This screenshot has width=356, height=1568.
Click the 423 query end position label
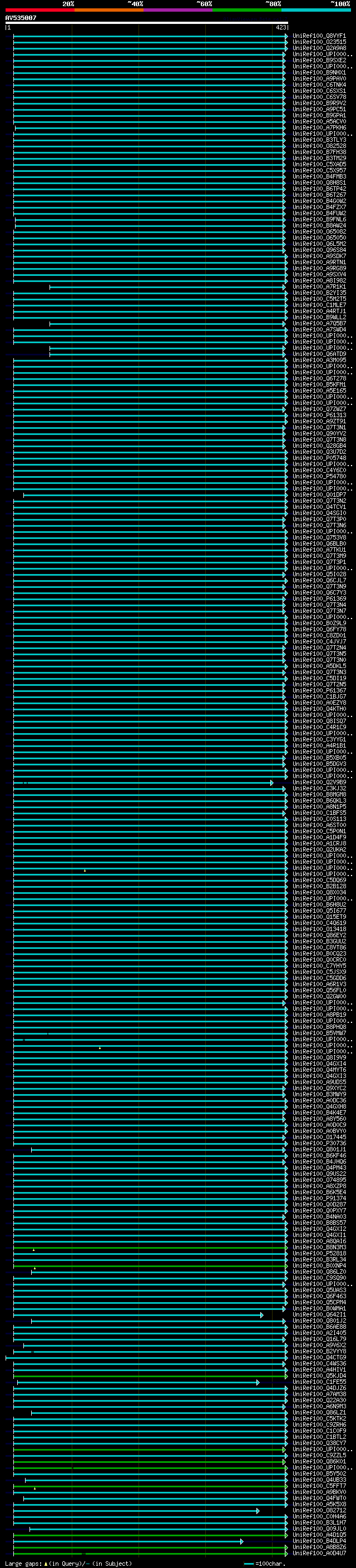click(x=280, y=27)
